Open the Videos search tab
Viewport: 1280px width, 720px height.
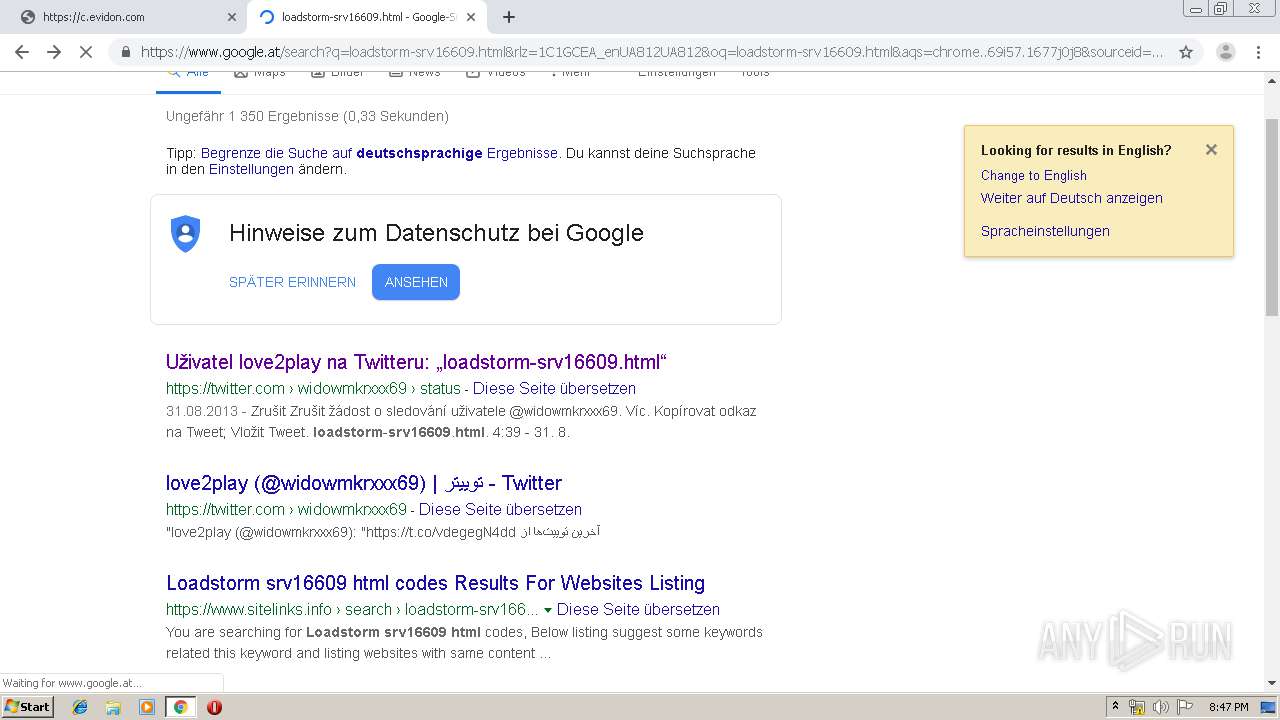pyautogui.click(x=496, y=73)
